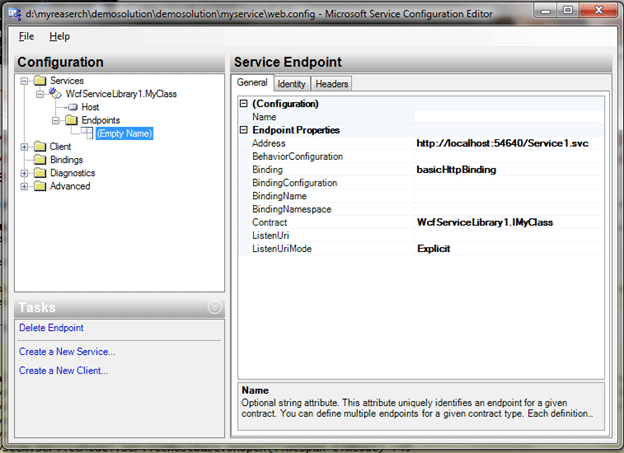Screen dimensions: 624x453
Task: Select the BindingName property row label
Action: coord(279,196)
